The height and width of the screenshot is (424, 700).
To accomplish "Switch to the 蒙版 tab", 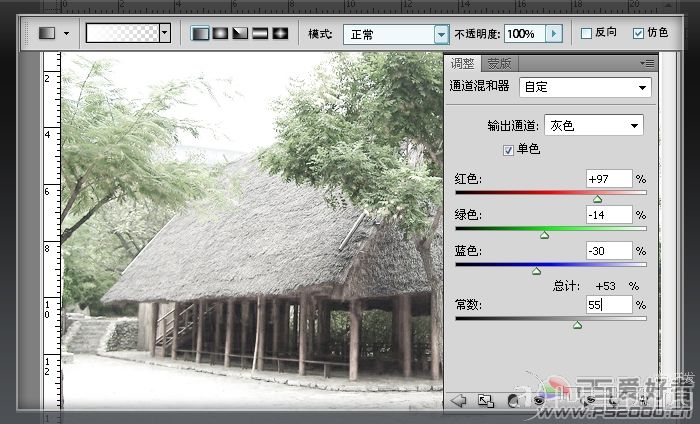I will pyautogui.click(x=500, y=64).
